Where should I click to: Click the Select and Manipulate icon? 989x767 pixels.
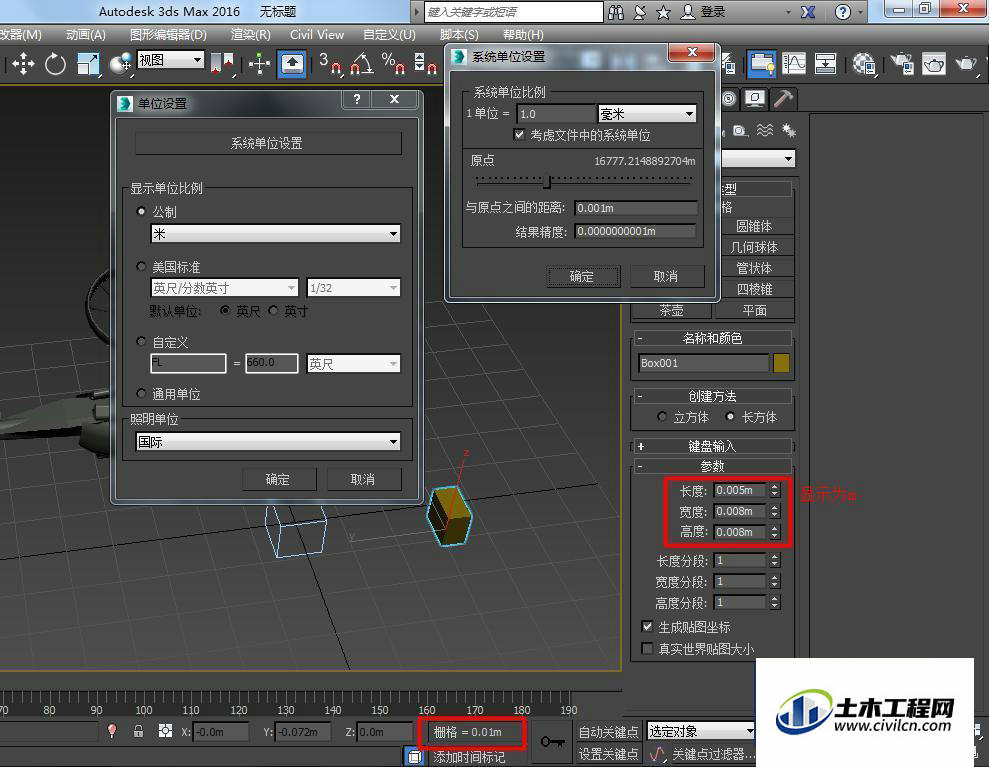point(259,64)
